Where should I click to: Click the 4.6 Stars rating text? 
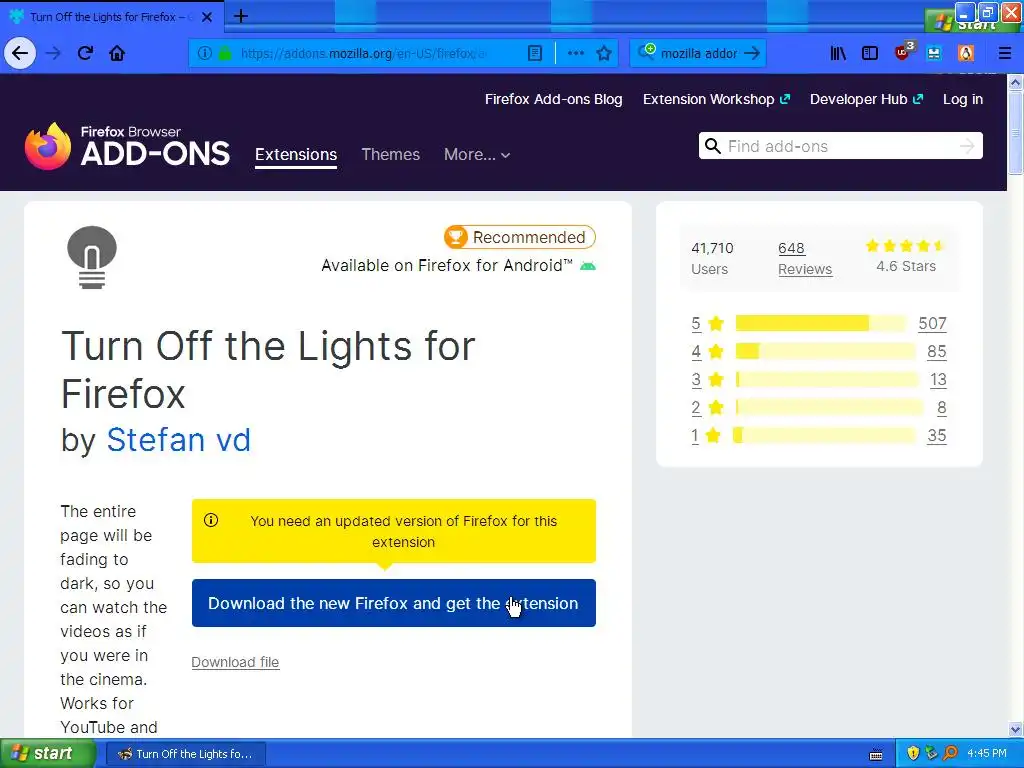click(906, 266)
